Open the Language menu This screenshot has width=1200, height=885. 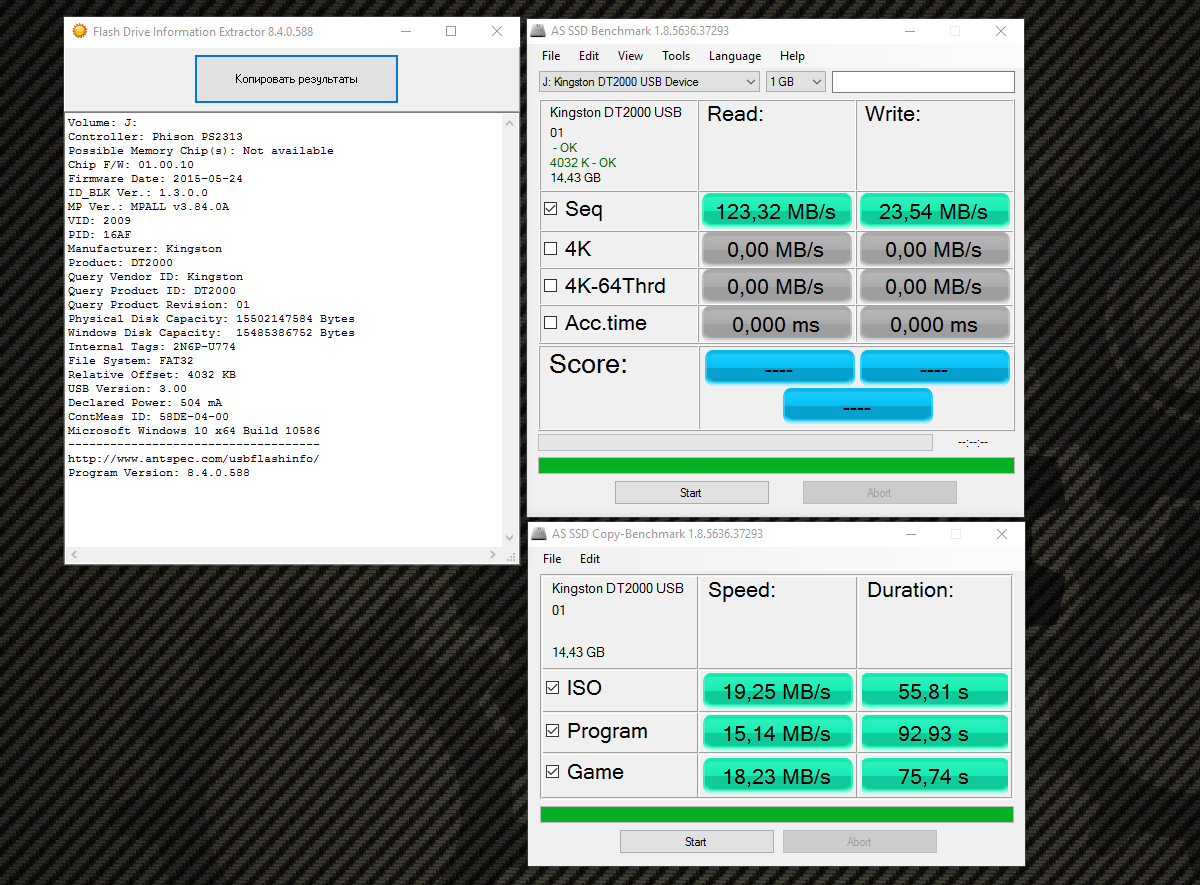(735, 56)
